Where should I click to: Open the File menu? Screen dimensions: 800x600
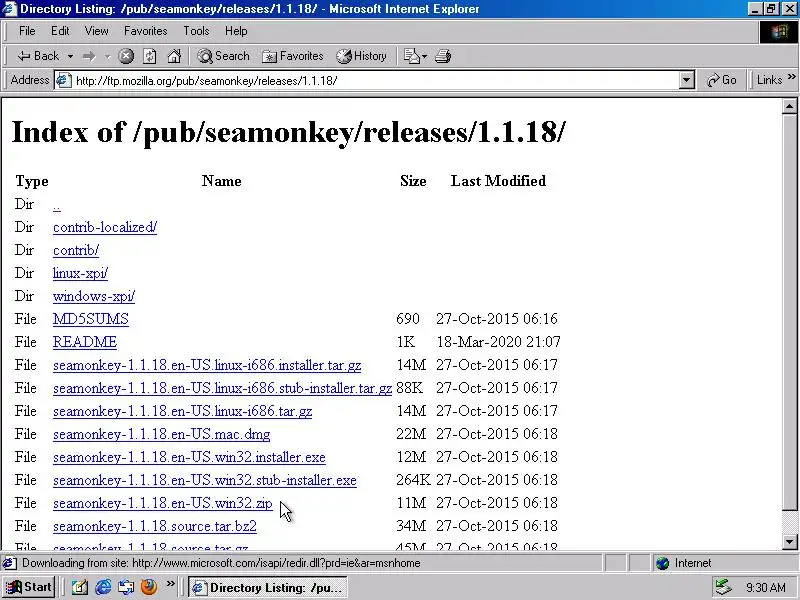click(x=27, y=31)
